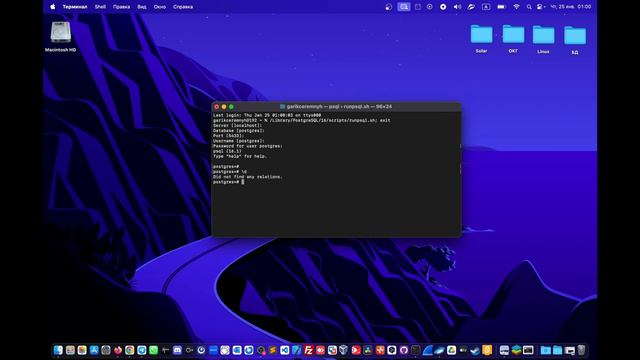
Task: Open the Терминал app menu
Action: [x=75, y=7]
